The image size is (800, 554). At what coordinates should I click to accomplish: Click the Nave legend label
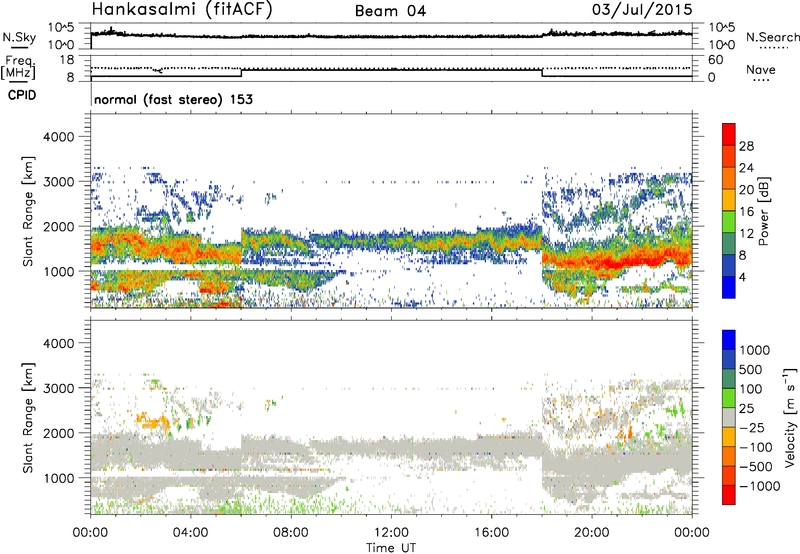(761, 69)
